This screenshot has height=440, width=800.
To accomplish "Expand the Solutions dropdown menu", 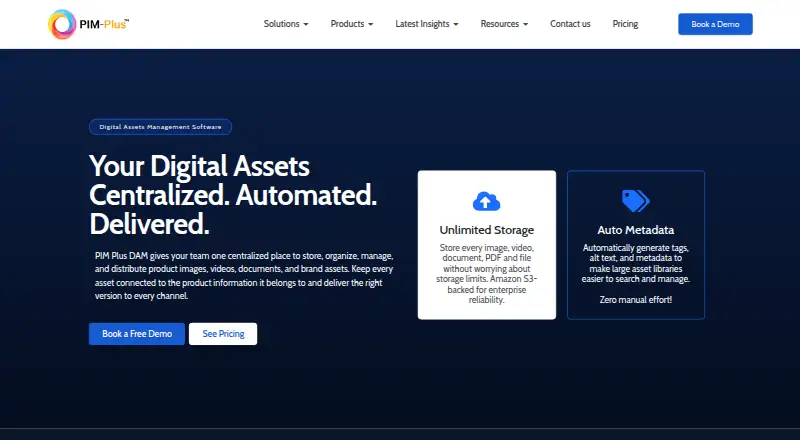I will pyautogui.click(x=286, y=24).
